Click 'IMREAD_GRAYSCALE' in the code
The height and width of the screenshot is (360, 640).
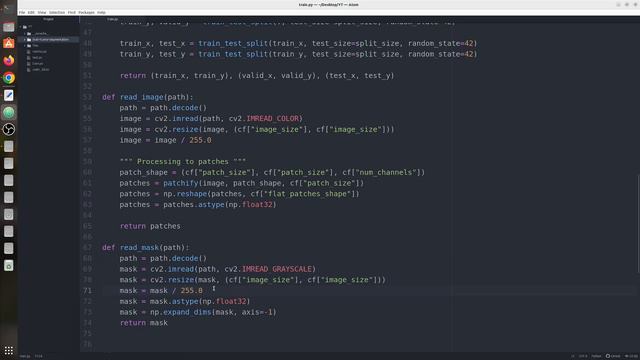click(x=277, y=269)
